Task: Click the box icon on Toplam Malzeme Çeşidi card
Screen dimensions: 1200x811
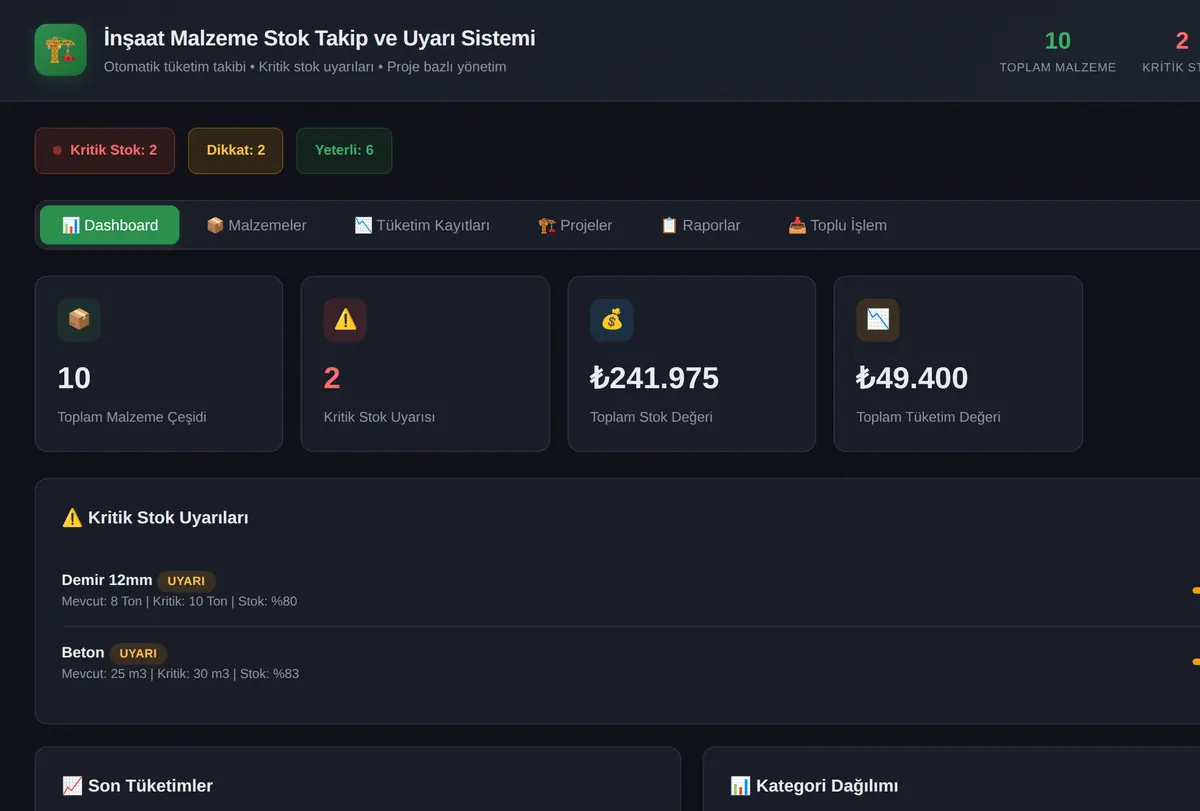Action: pos(79,320)
